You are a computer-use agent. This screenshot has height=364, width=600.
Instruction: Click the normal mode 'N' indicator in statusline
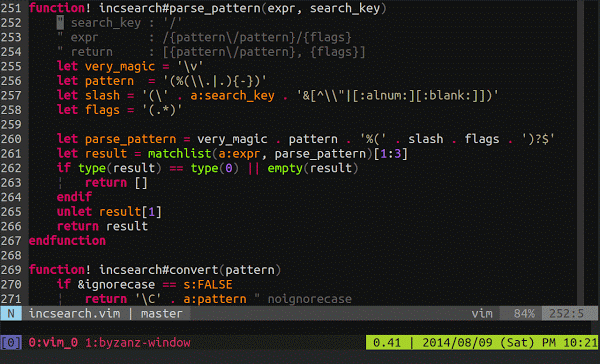(11, 313)
